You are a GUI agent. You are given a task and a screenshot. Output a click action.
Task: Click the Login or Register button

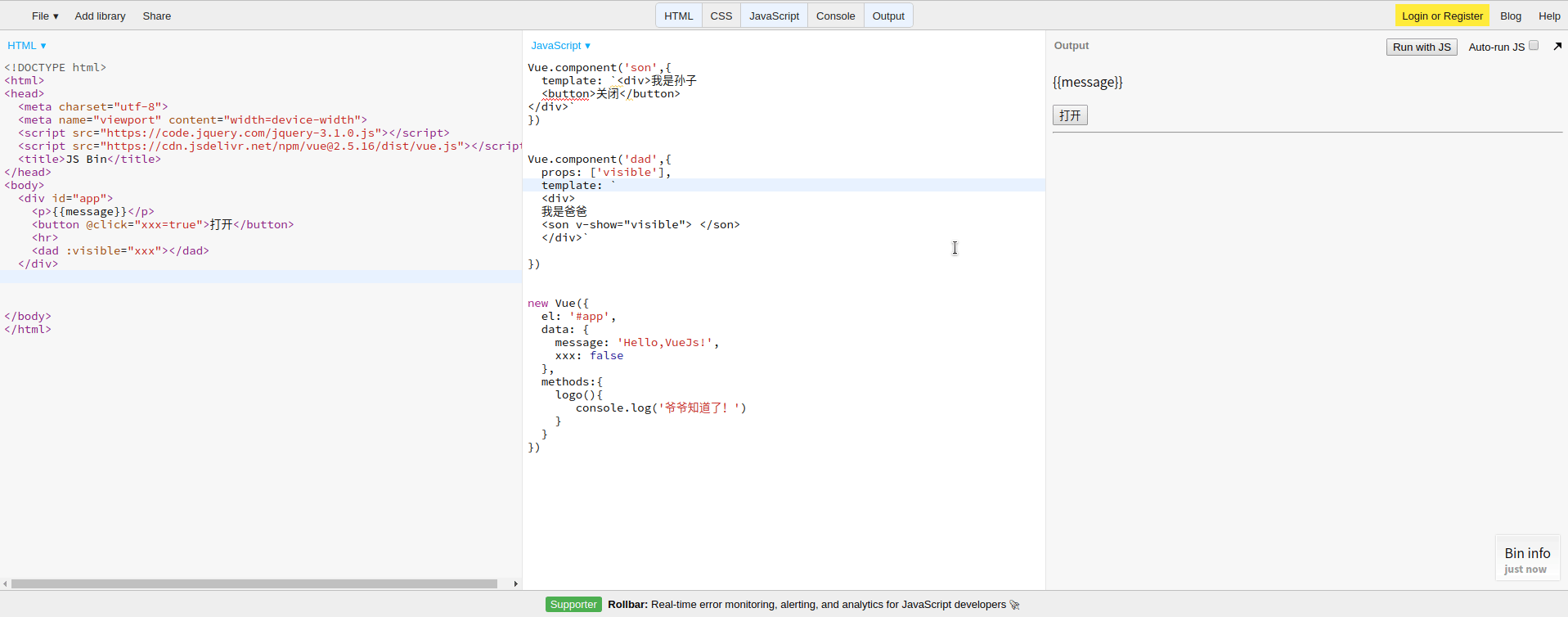click(x=1441, y=16)
